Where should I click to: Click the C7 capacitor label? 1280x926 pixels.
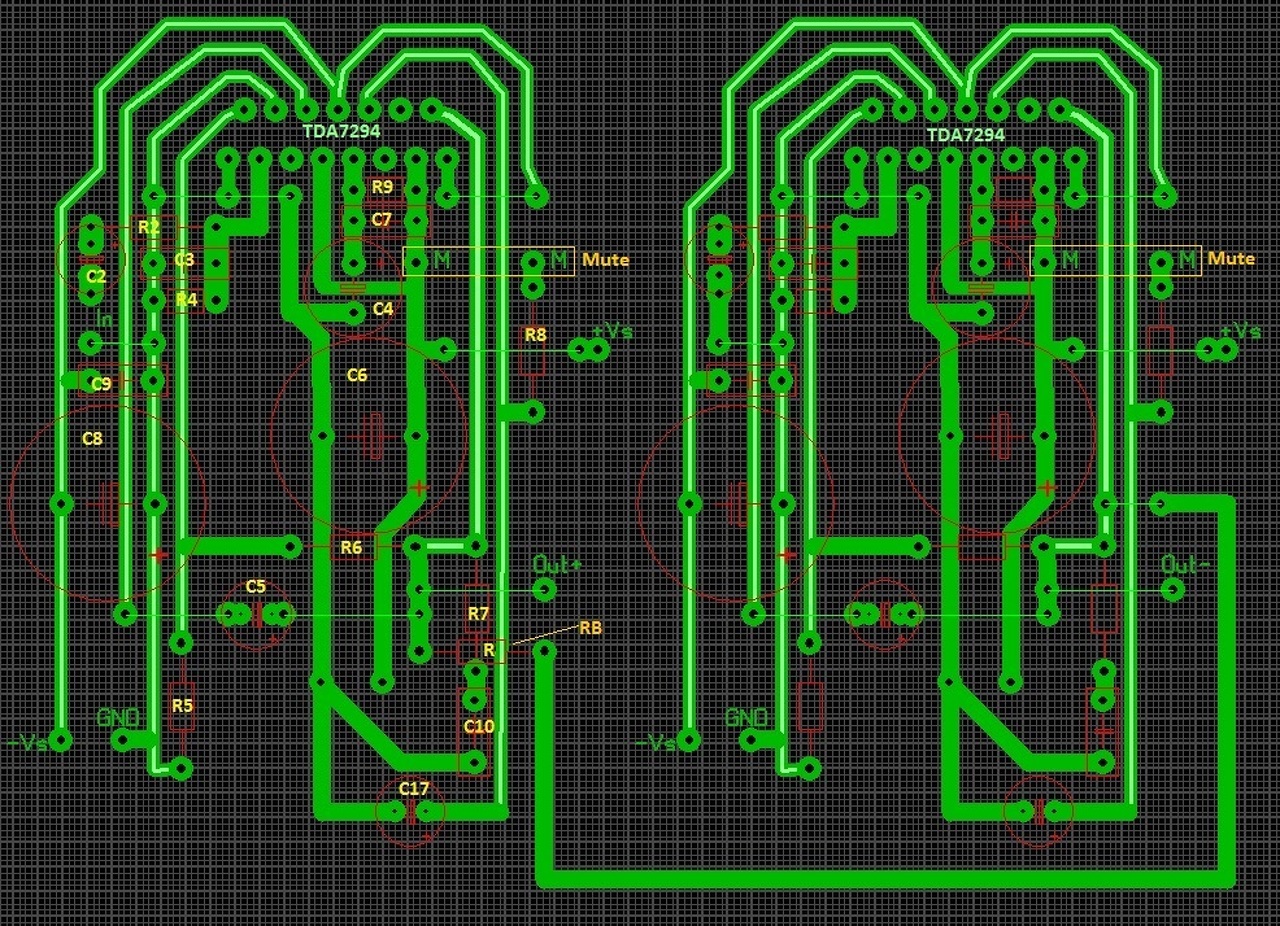point(382,219)
